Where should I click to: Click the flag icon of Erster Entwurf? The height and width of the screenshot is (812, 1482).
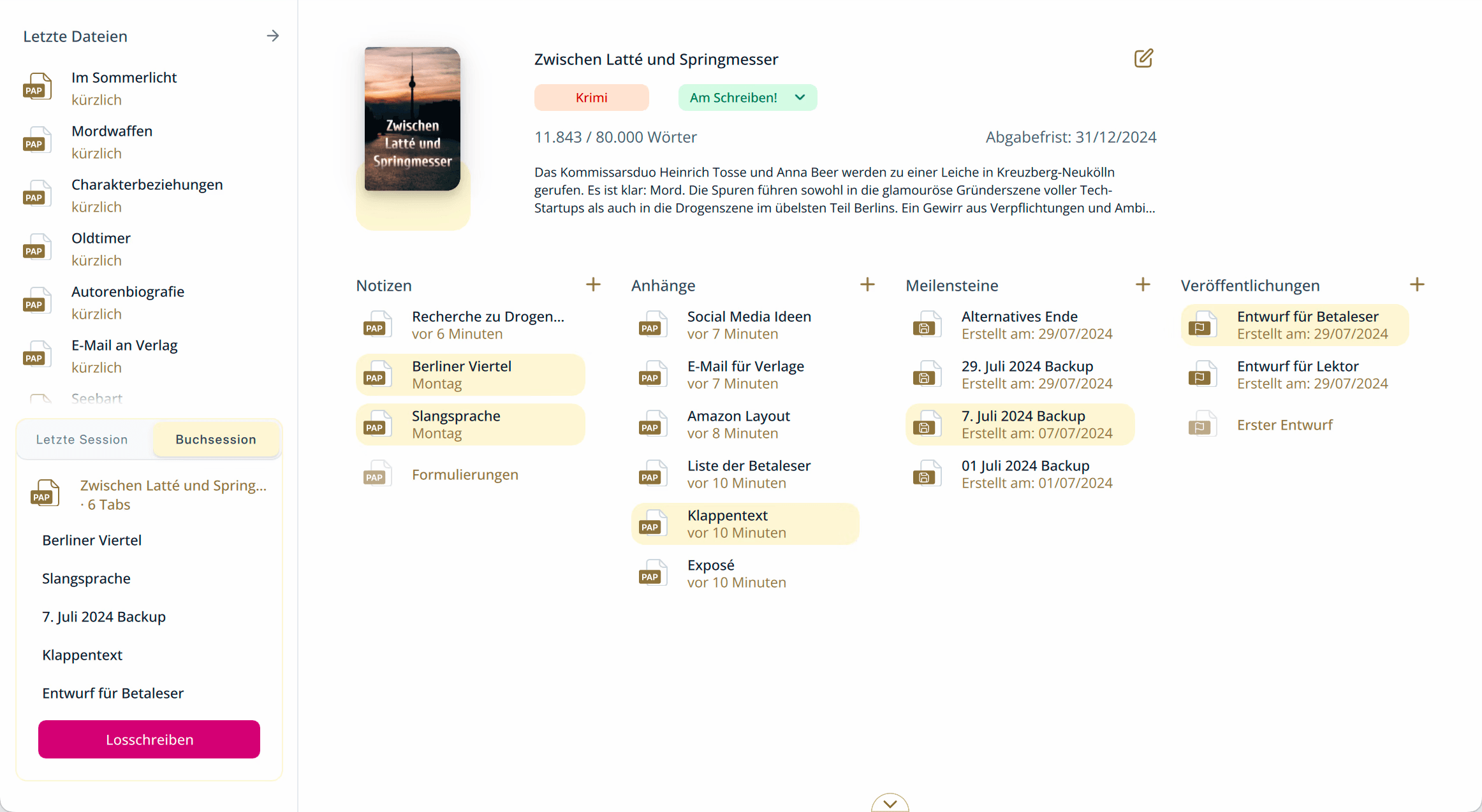pos(1203,424)
